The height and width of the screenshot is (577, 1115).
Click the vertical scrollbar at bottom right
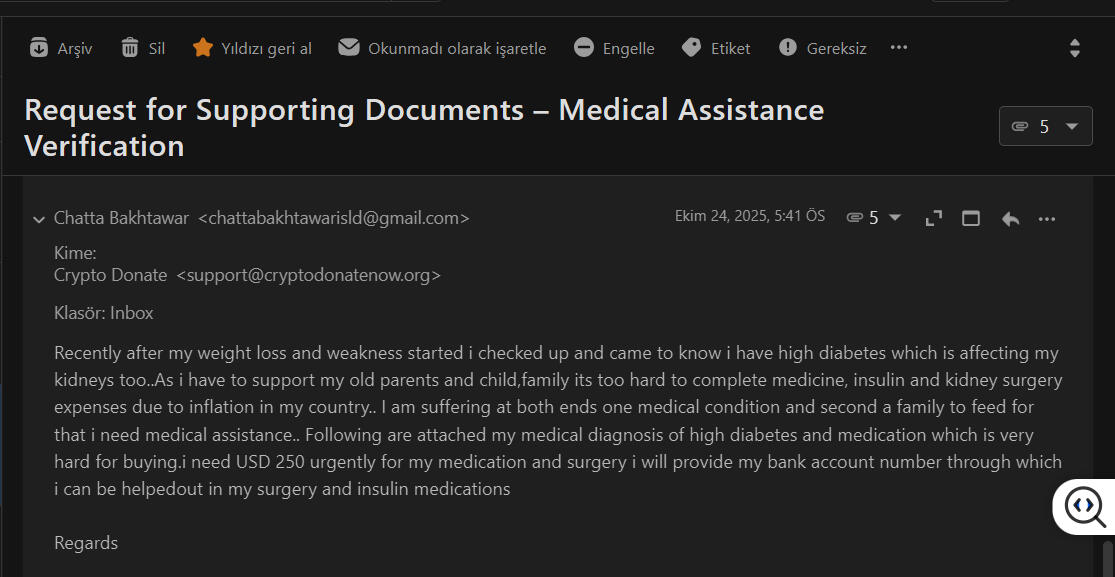1107,558
